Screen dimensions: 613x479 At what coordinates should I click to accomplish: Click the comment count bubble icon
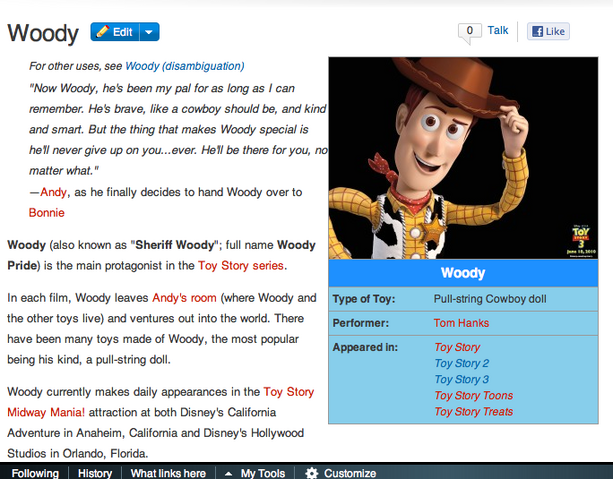point(470,32)
